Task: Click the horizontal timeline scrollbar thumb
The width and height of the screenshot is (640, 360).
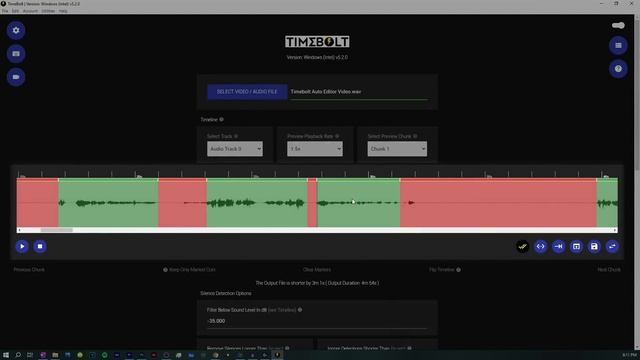Action: (56, 230)
